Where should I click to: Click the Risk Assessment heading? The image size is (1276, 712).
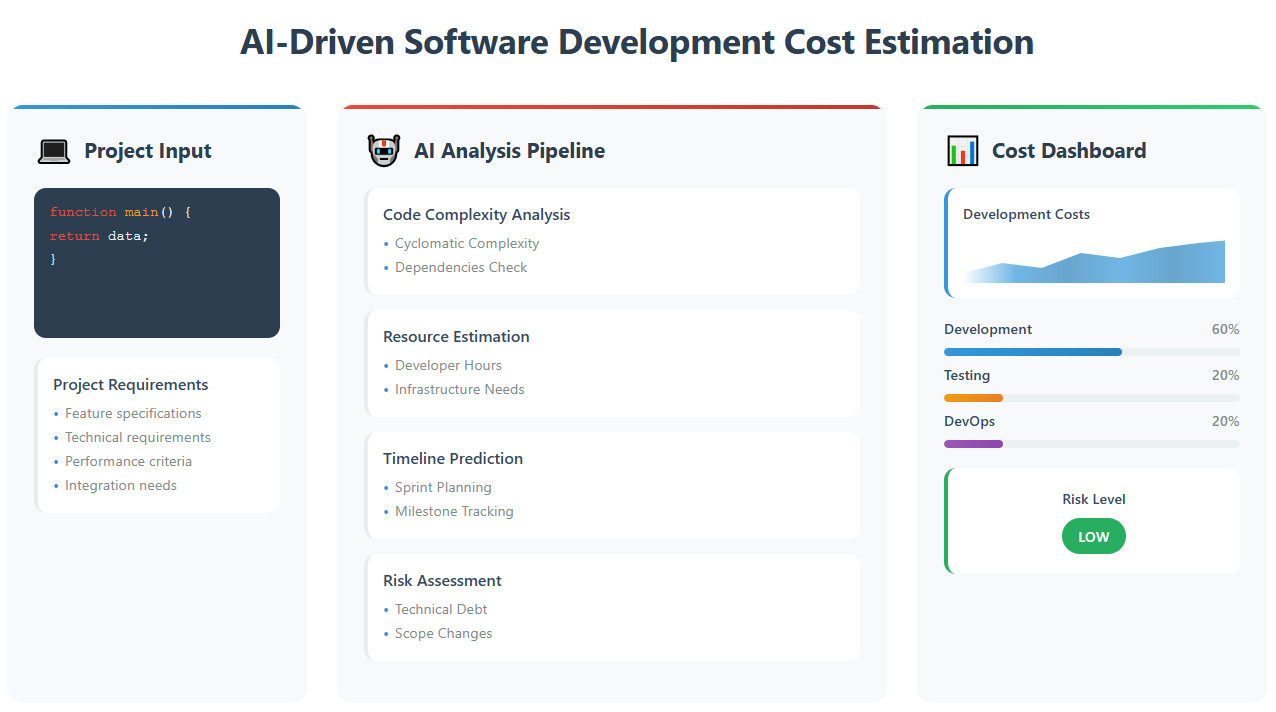coord(442,581)
